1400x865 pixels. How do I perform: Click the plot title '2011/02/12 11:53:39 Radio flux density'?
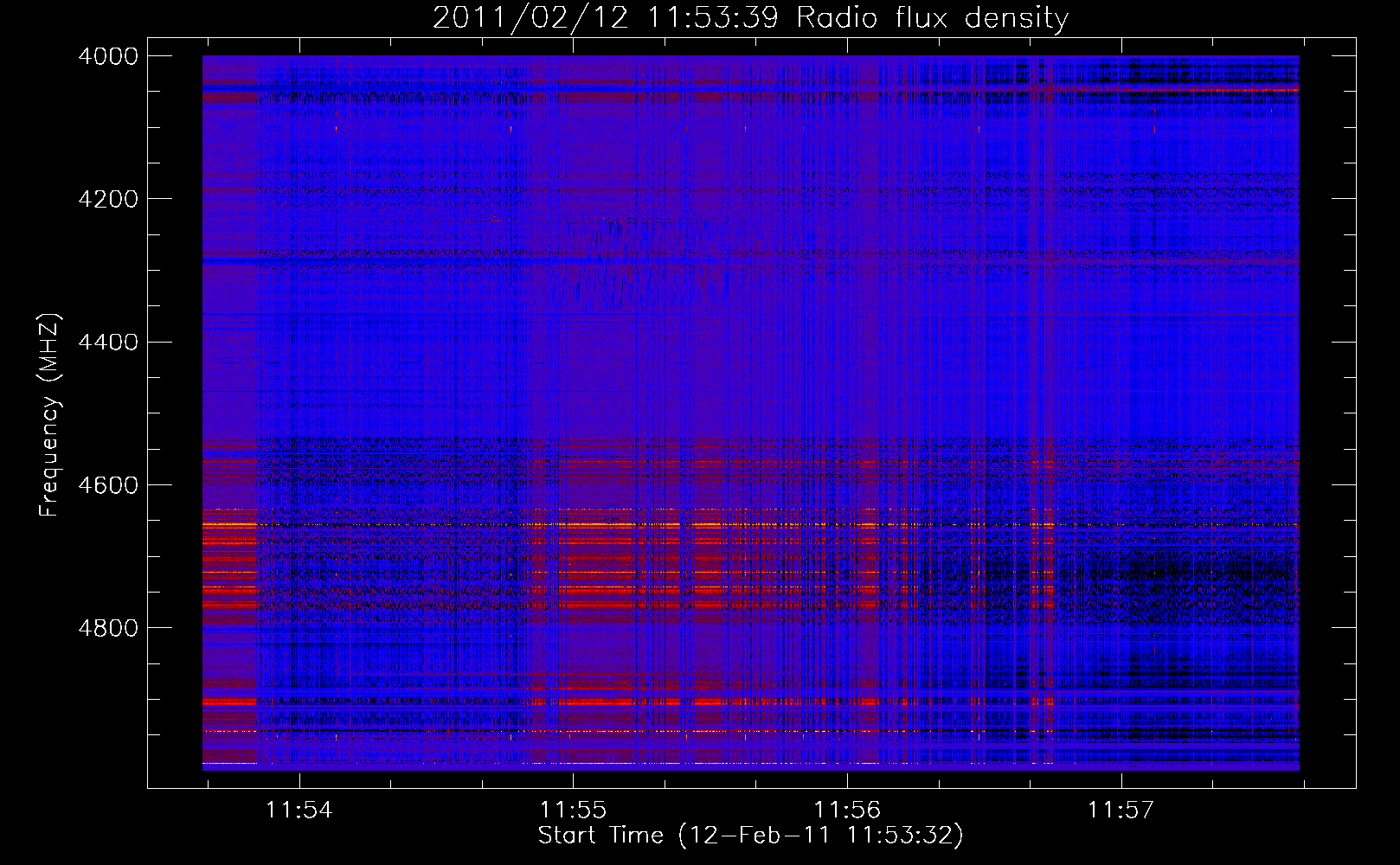pyautogui.click(x=750, y=17)
